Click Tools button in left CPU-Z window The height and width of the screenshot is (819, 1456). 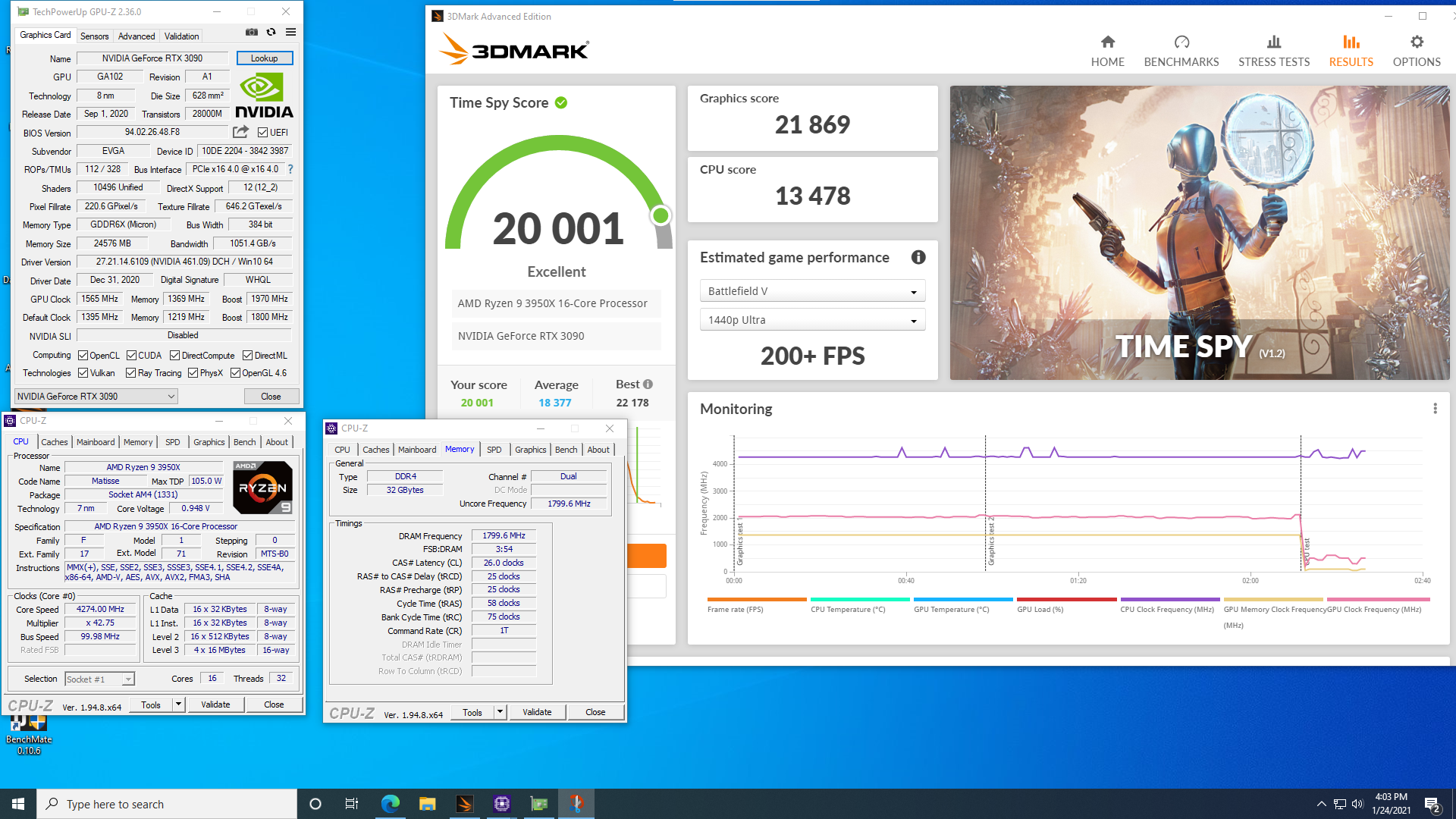point(151,704)
